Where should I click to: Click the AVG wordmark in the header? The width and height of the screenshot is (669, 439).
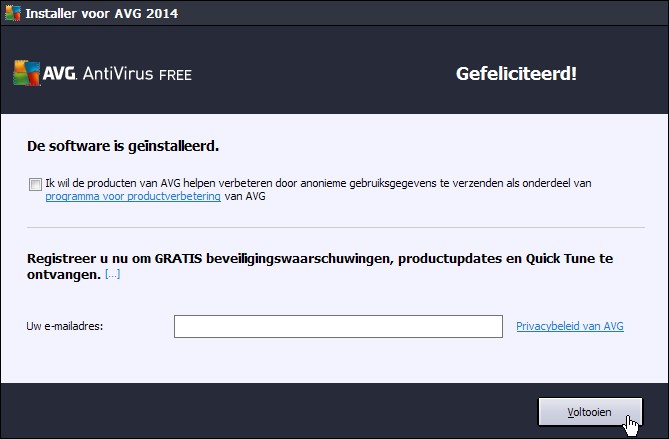coord(54,74)
